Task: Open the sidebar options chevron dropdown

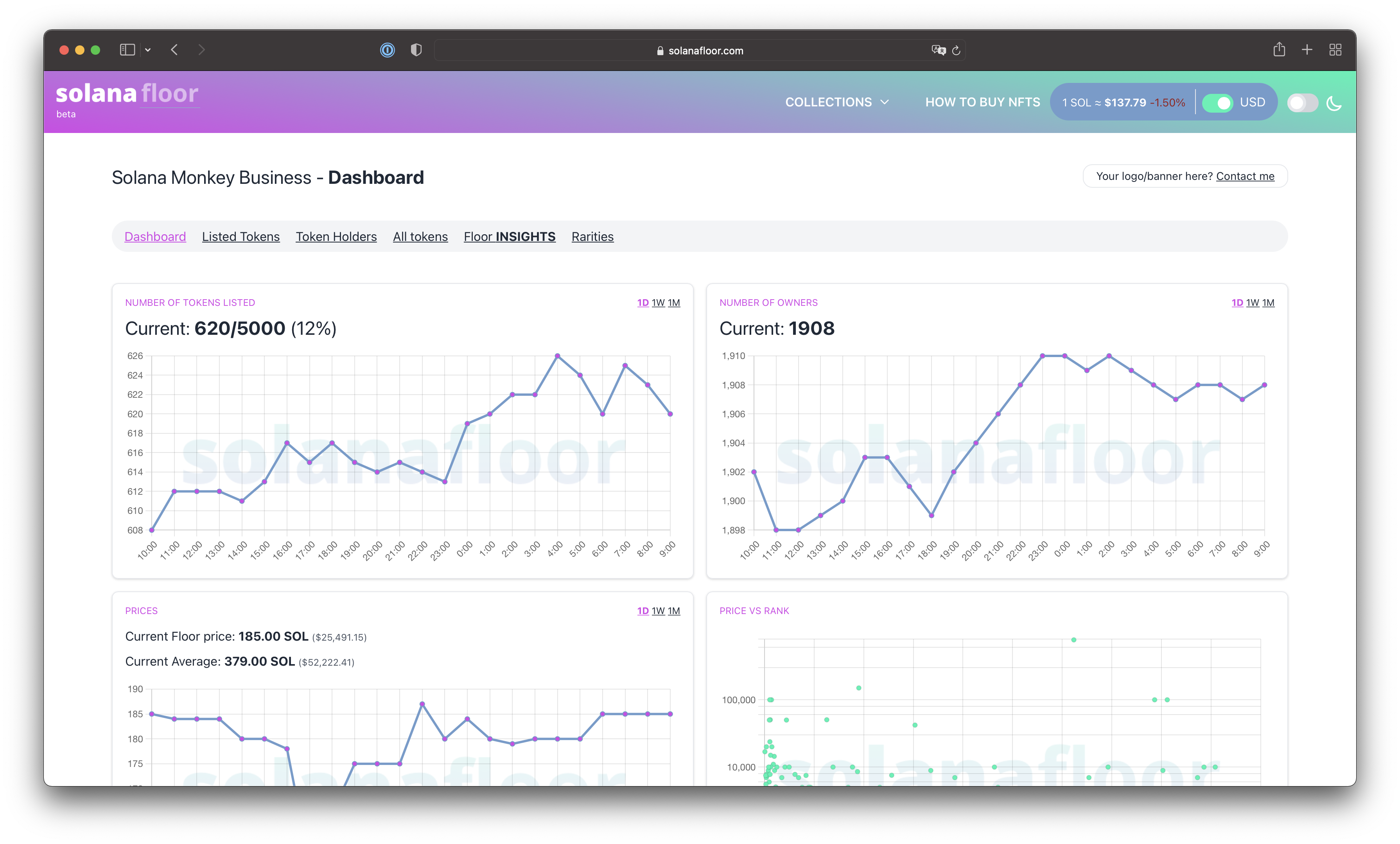Action: pyautogui.click(x=148, y=50)
